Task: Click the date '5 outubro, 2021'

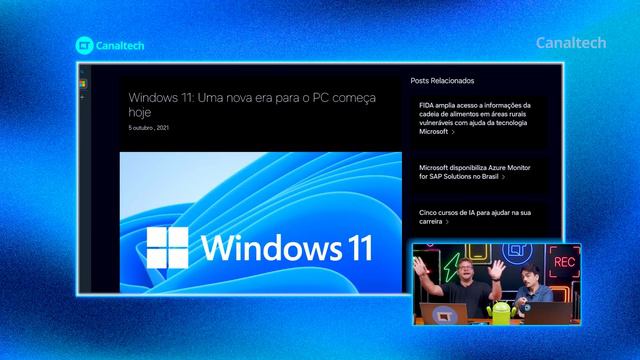Action: pos(149,128)
